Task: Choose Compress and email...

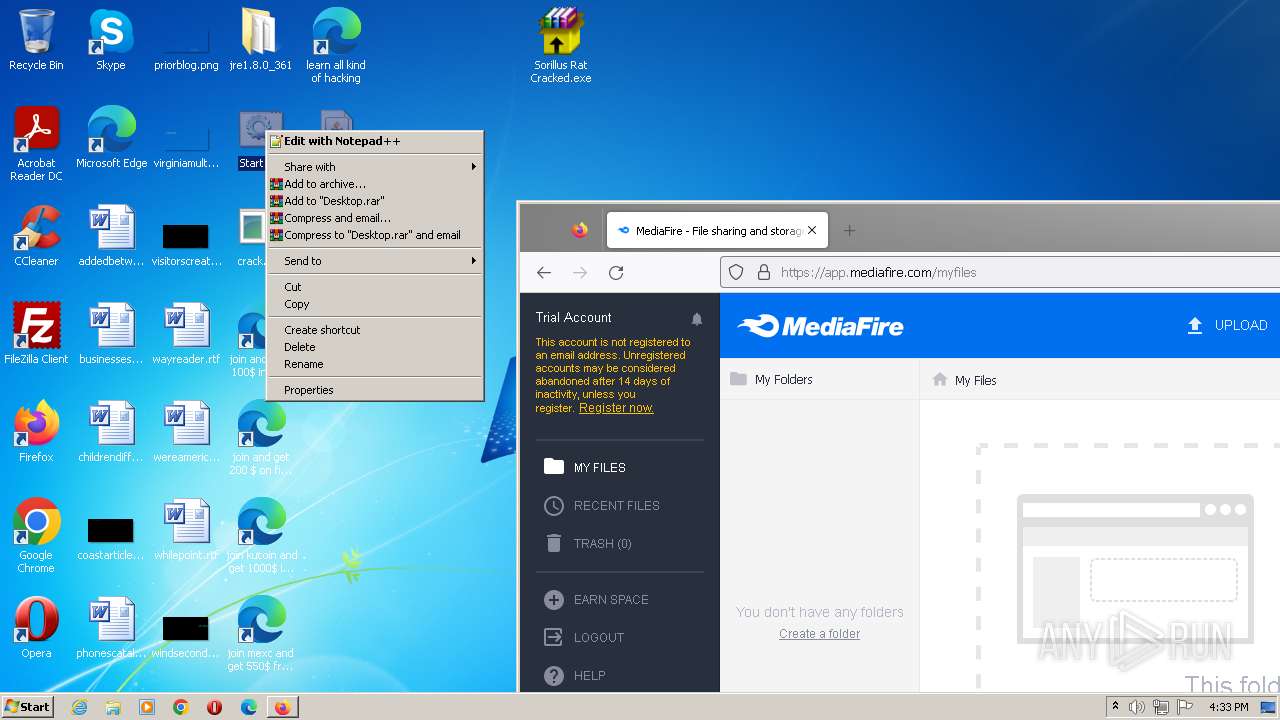Action: 375,218
